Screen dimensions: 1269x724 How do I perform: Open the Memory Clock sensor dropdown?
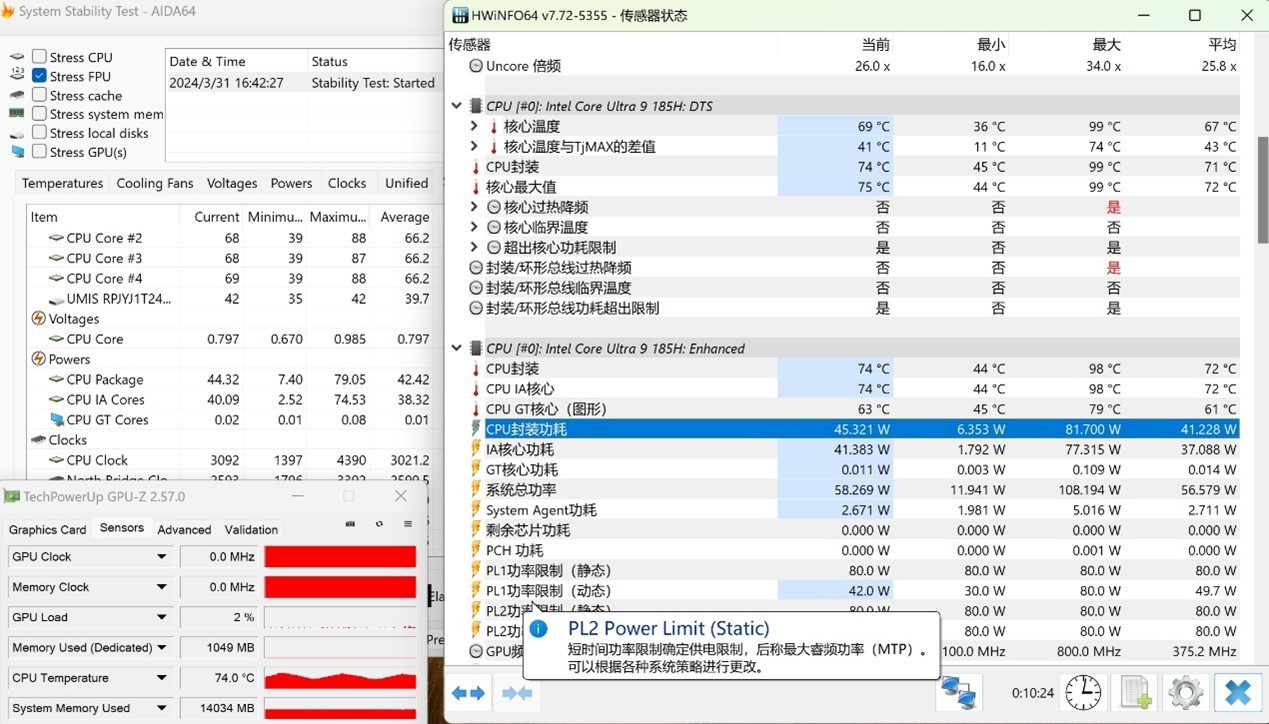[x=161, y=587]
